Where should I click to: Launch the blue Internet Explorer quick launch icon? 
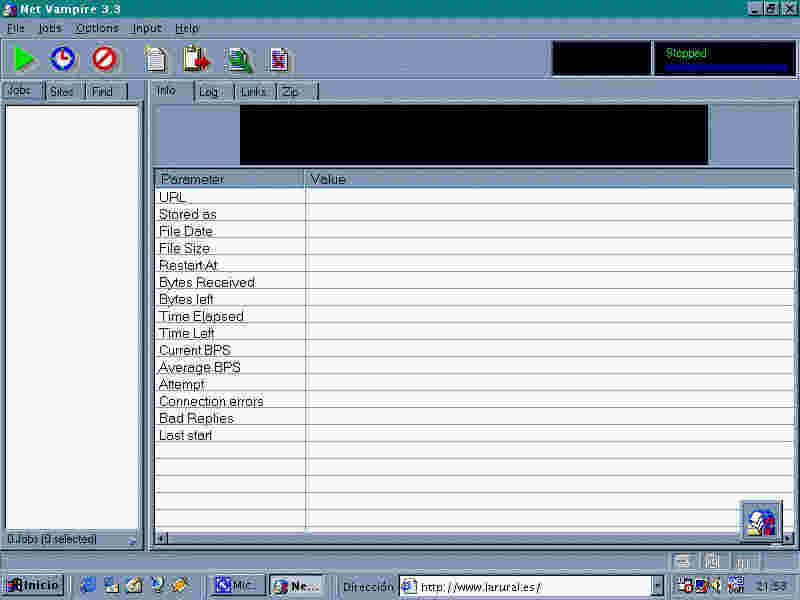88,585
